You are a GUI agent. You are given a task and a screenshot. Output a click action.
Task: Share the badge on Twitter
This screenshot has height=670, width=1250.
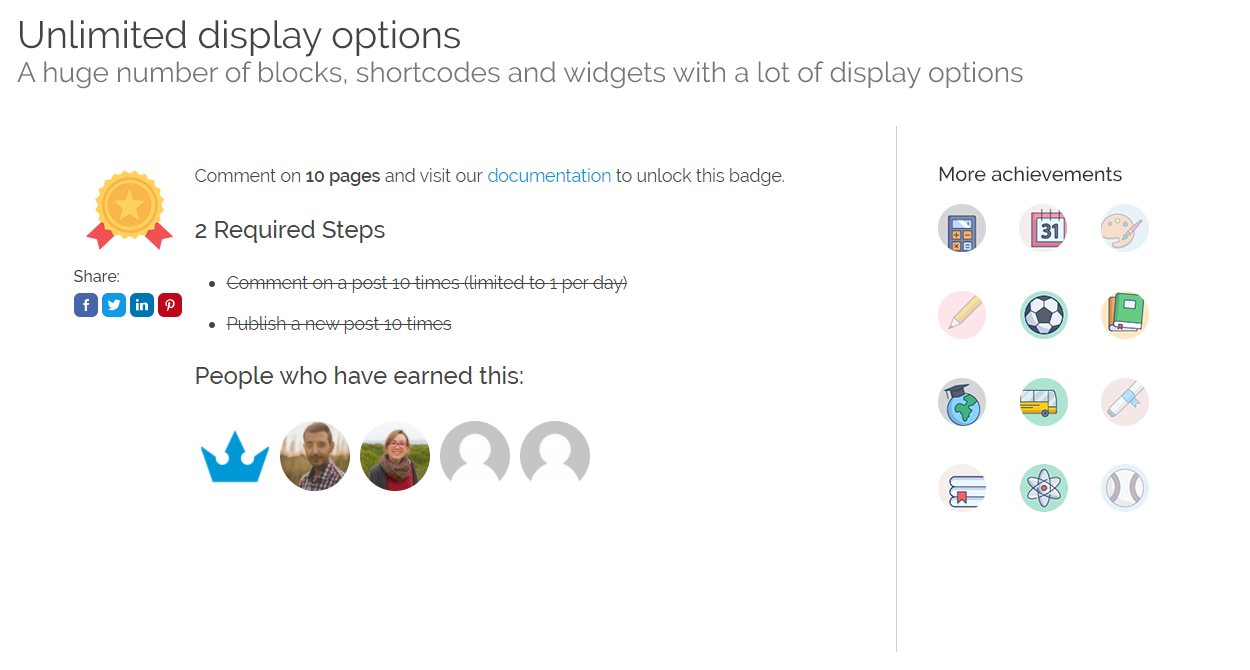coord(114,305)
